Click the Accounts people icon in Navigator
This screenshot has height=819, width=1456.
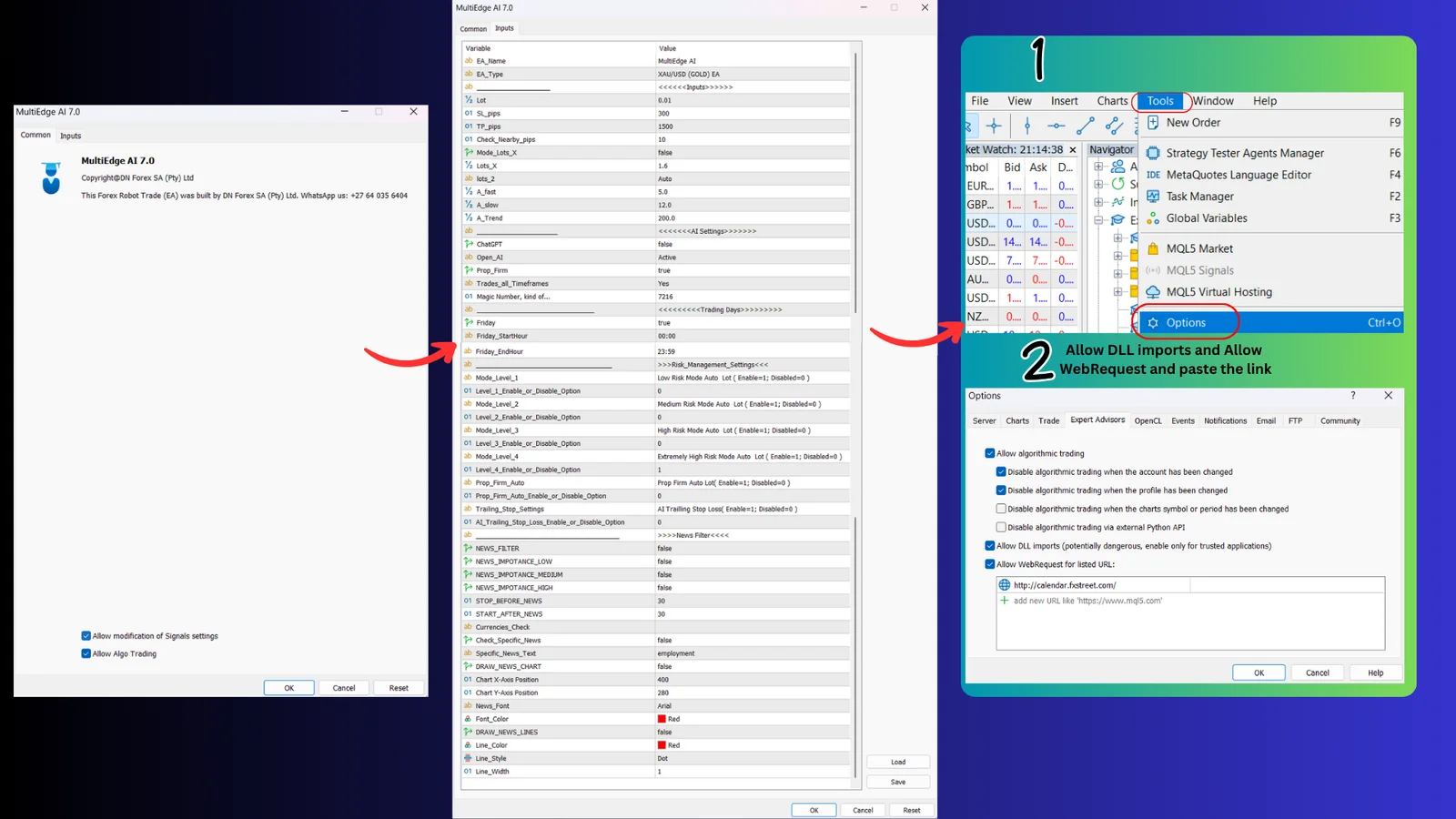[x=1117, y=167]
